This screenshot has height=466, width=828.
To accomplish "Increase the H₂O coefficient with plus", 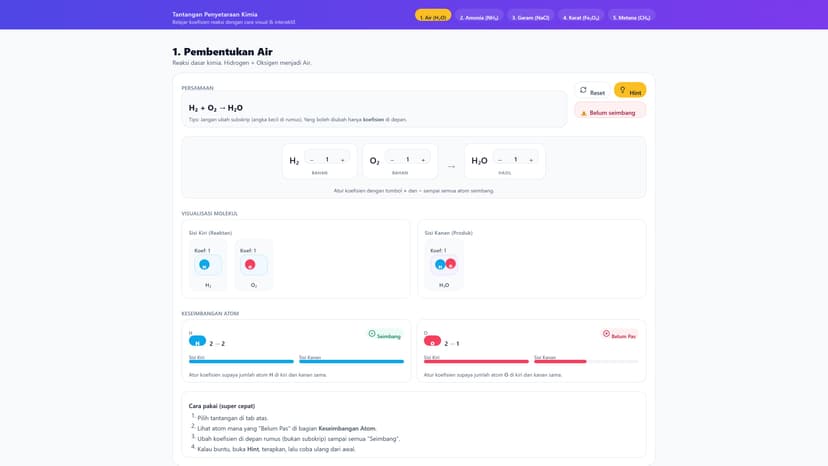I will click(x=531, y=160).
